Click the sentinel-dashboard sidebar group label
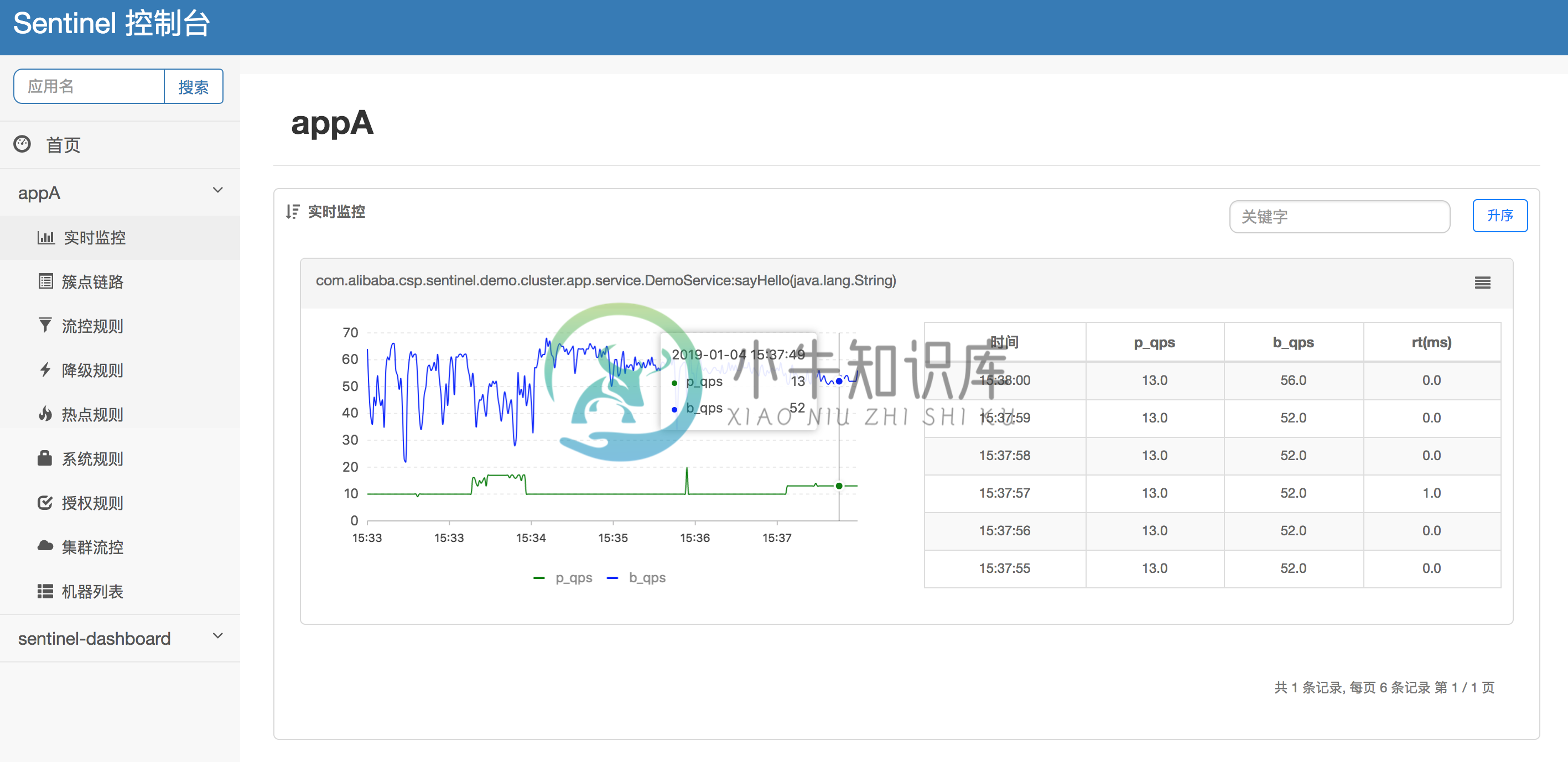The width and height of the screenshot is (1568, 762). click(x=95, y=639)
